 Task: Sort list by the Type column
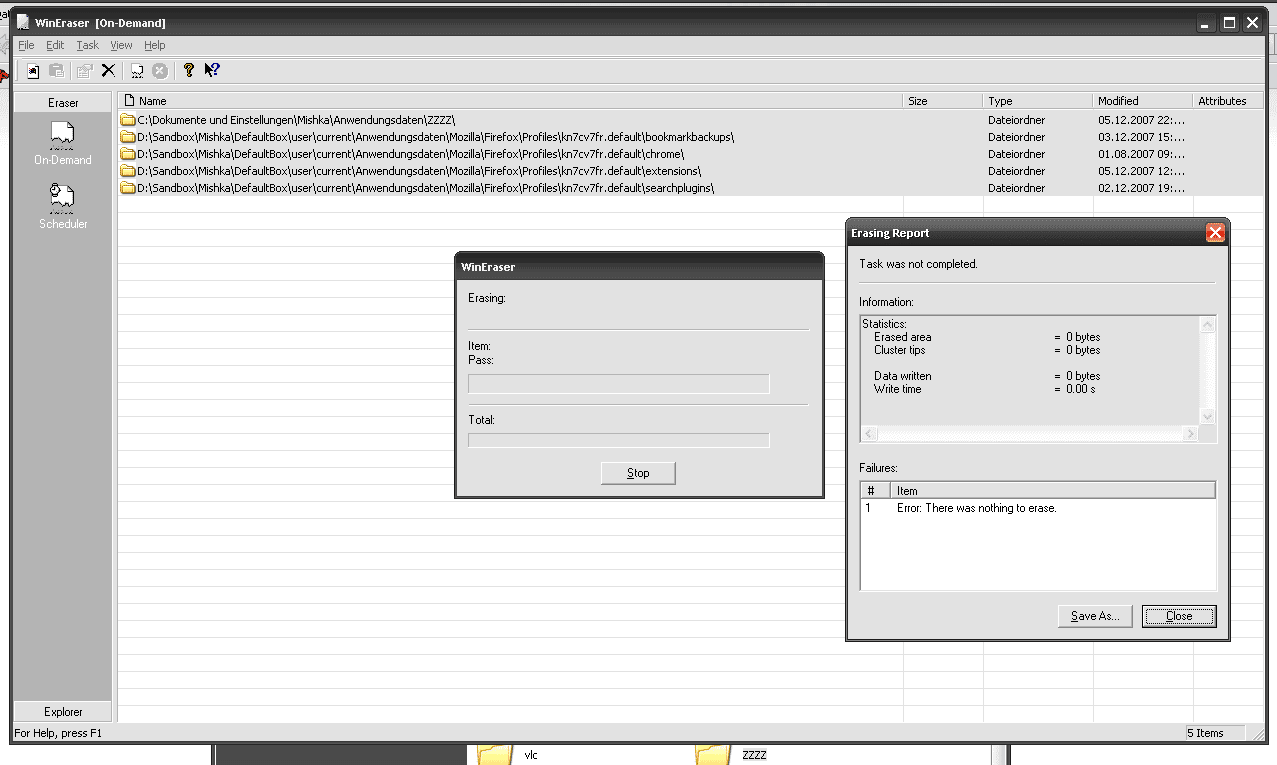coord(1038,101)
